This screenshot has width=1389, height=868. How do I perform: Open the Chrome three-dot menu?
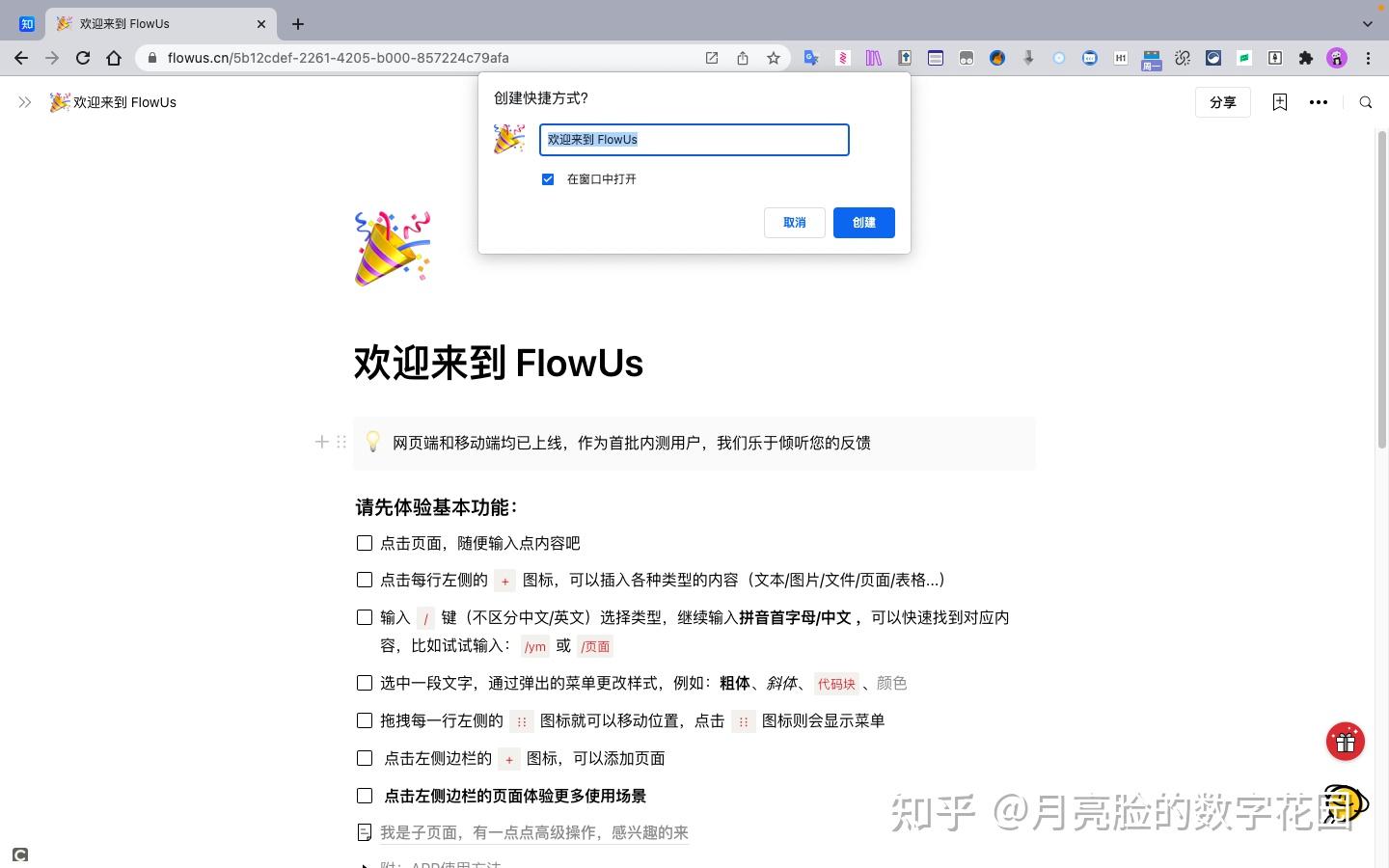tap(1369, 58)
